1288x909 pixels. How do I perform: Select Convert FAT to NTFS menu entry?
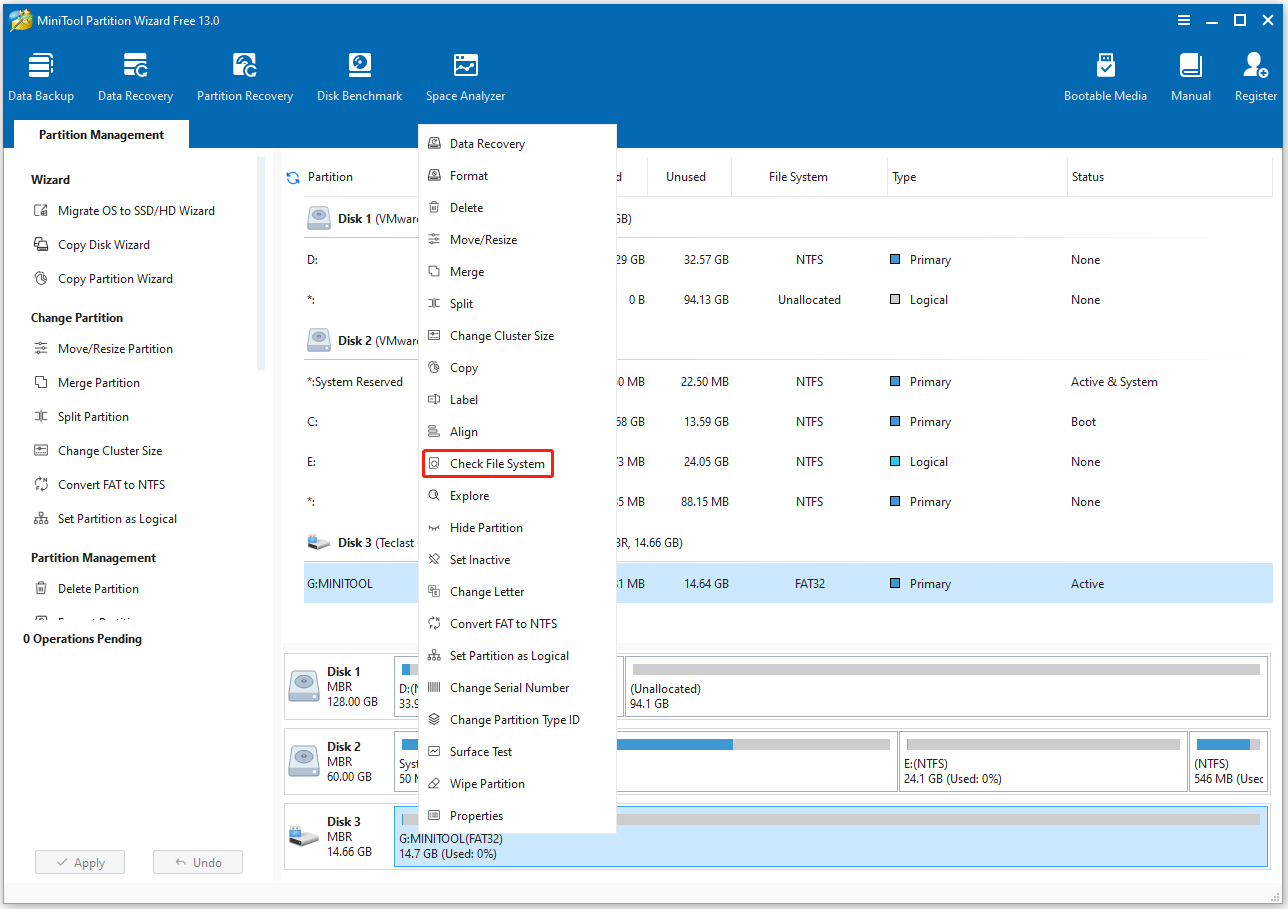502,624
